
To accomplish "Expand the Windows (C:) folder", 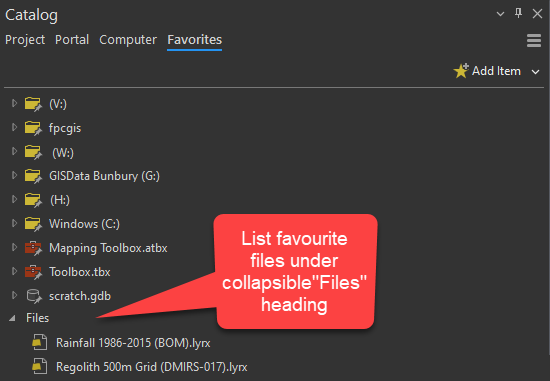I will coord(14,223).
